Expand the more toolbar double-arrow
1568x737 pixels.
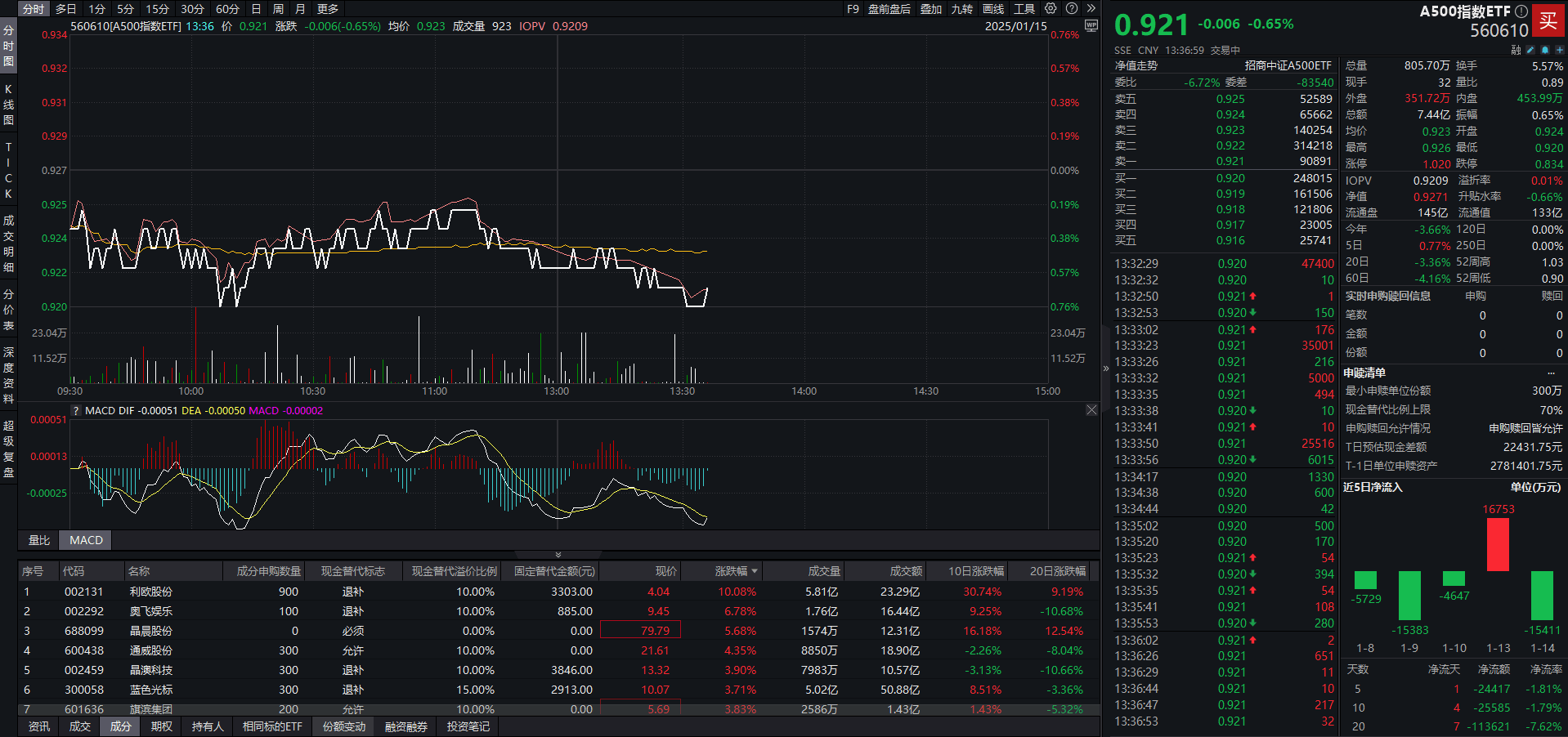[1091, 8]
